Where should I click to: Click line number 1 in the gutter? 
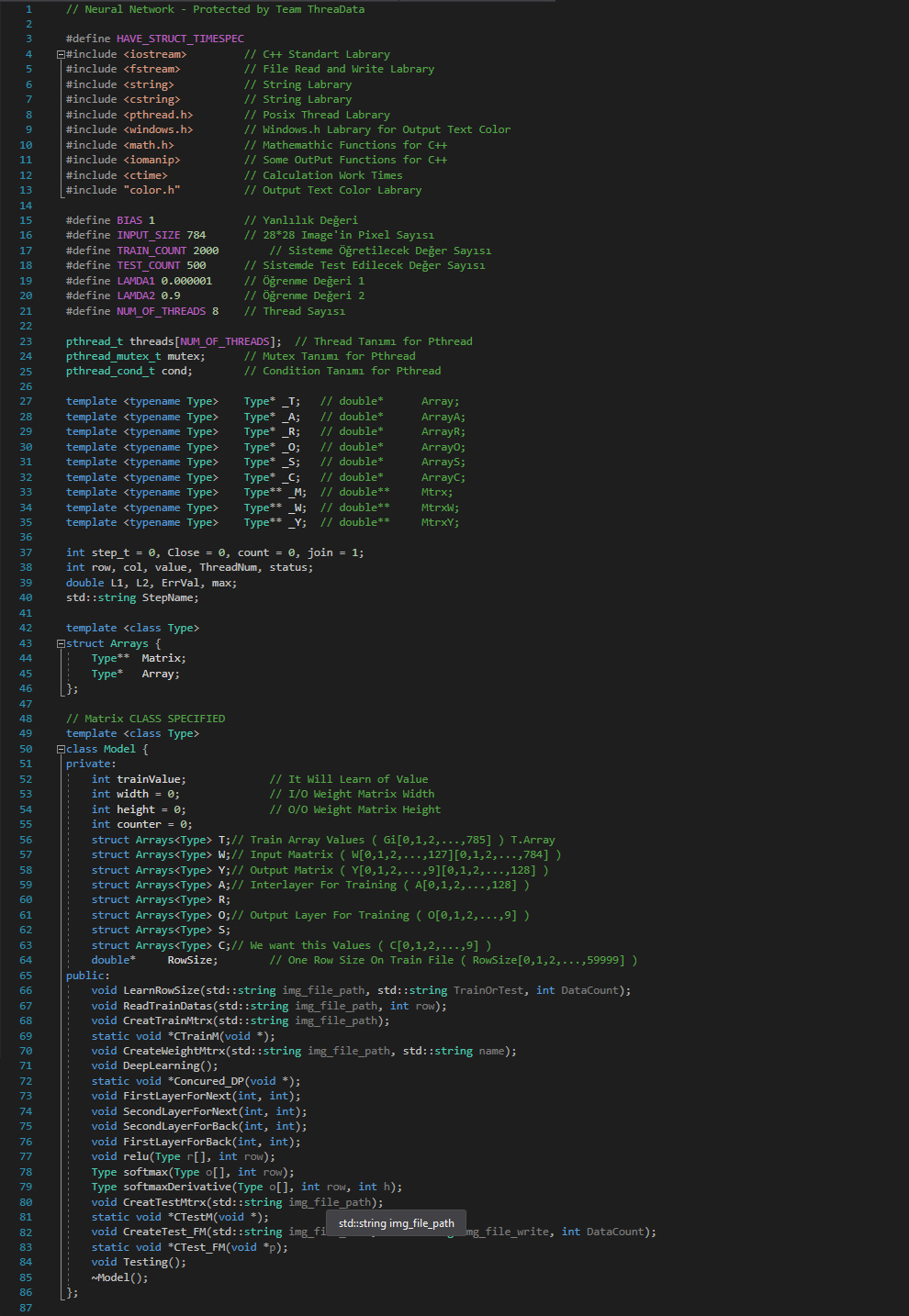click(28, 9)
